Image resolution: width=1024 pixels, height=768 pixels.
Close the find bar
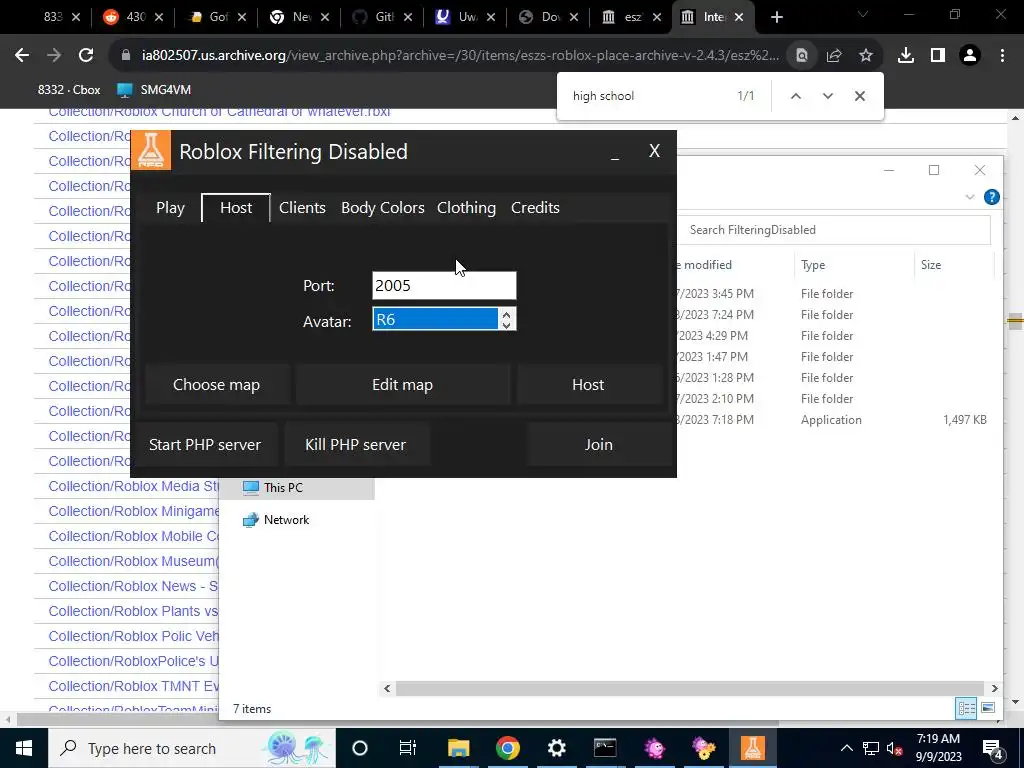tap(859, 96)
